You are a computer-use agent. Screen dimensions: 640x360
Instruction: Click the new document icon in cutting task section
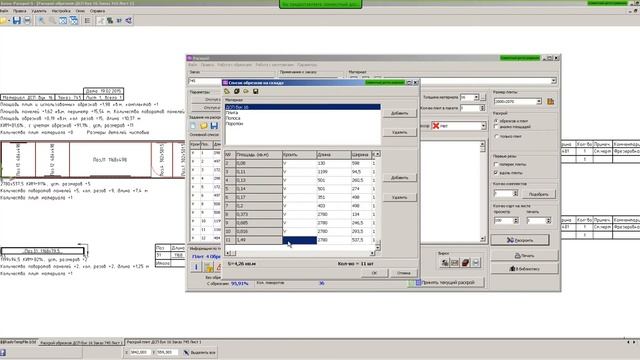click(193, 126)
